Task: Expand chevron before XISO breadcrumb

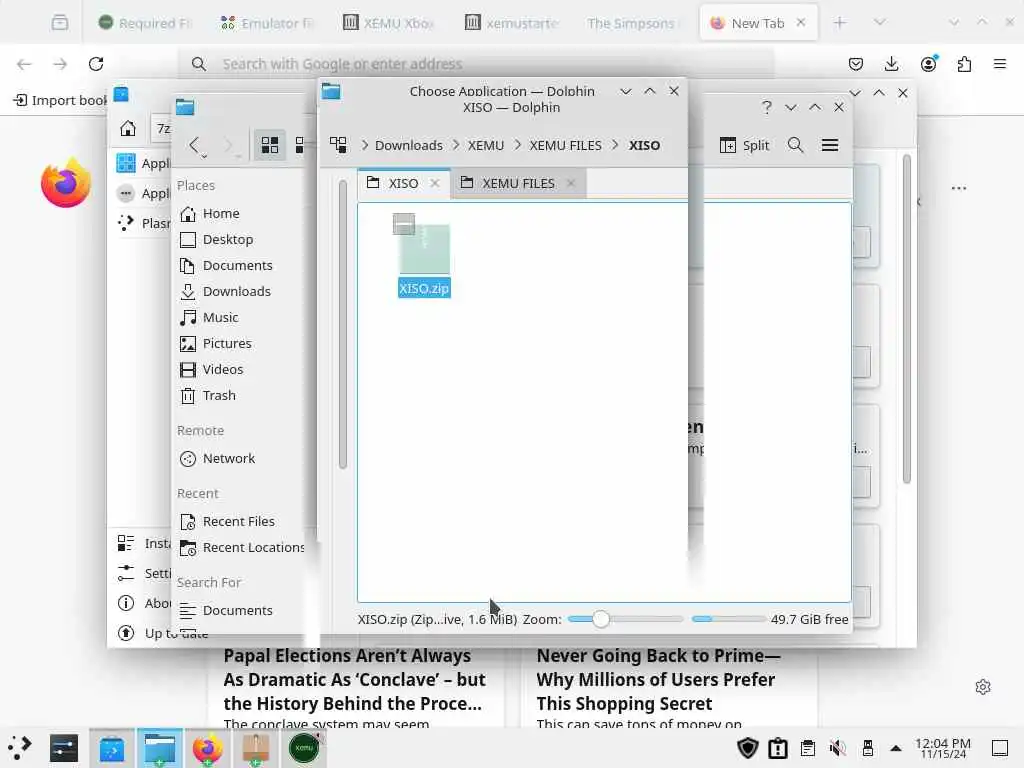Action: (615, 145)
